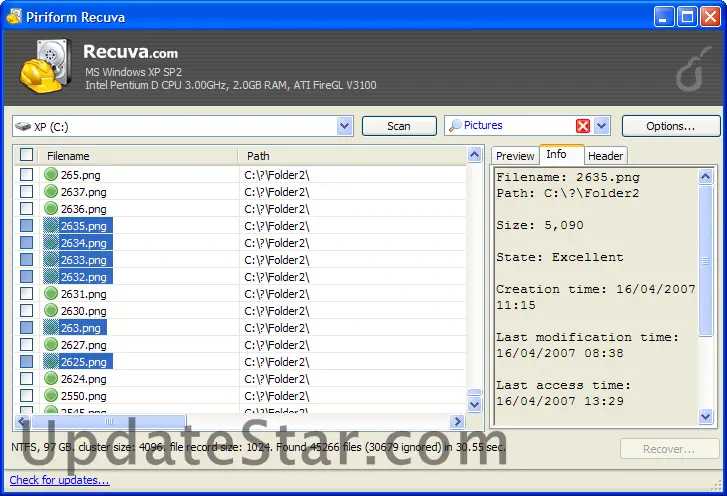Click the green status icon for 2637.png
This screenshot has width=727, height=496.
point(51,191)
